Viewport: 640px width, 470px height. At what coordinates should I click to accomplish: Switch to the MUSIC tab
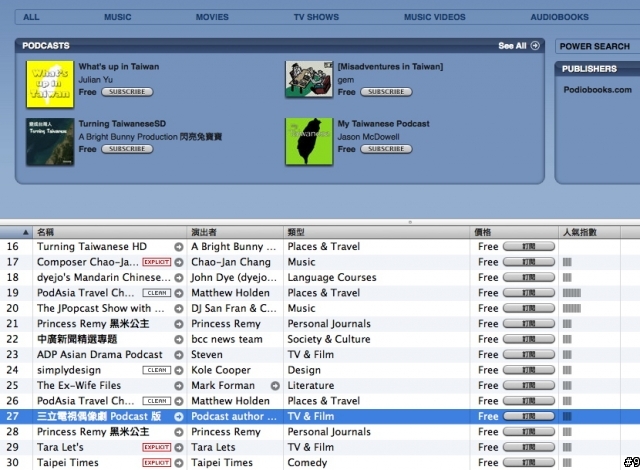(x=118, y=17)
